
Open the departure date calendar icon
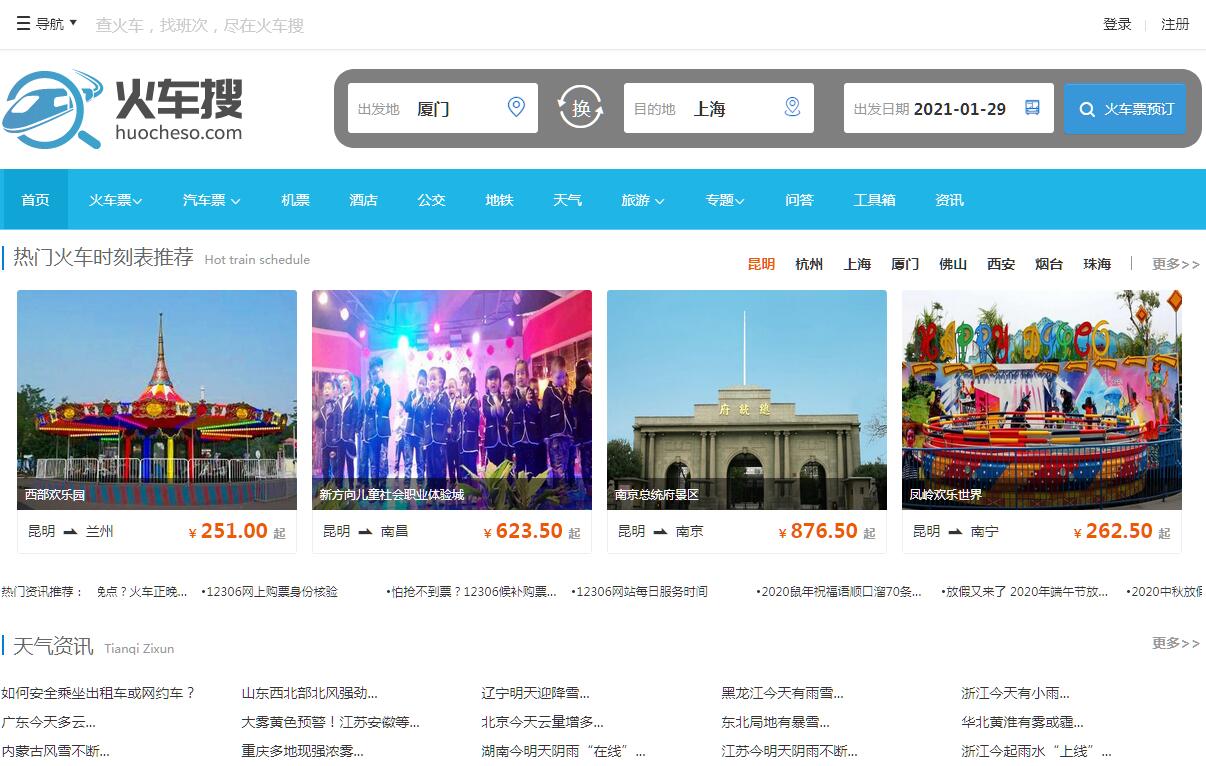1032,108
